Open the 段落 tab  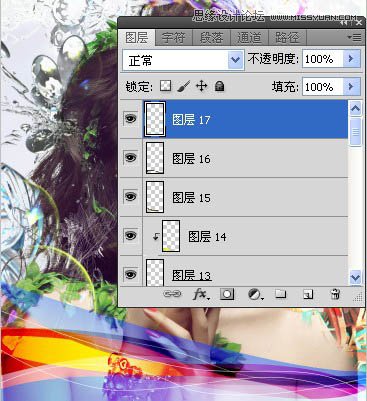pyautogui.click(x=211, y=38)
